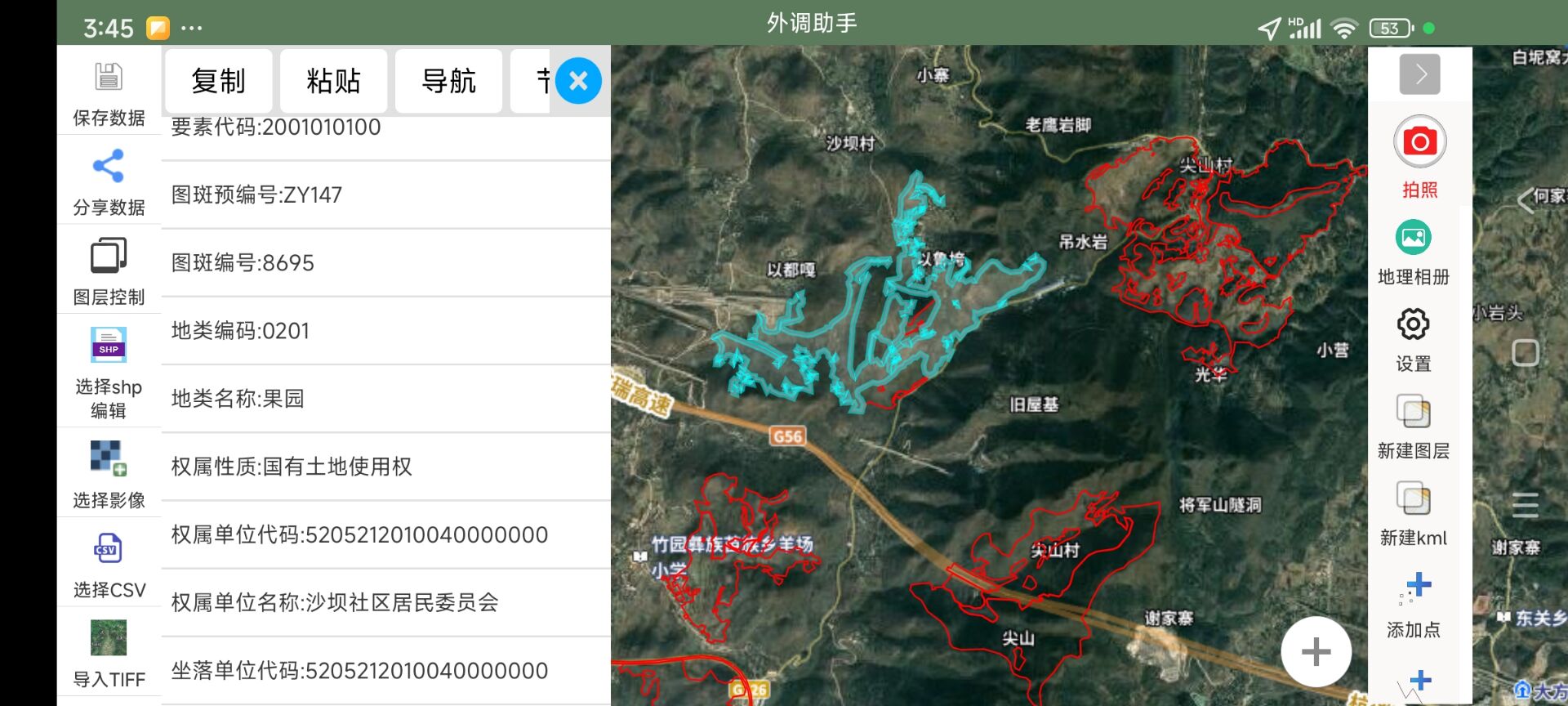Tap 尖山村 label in lower map
The height and width of the screenshot is (706, 1568).
pos(1054,550)
